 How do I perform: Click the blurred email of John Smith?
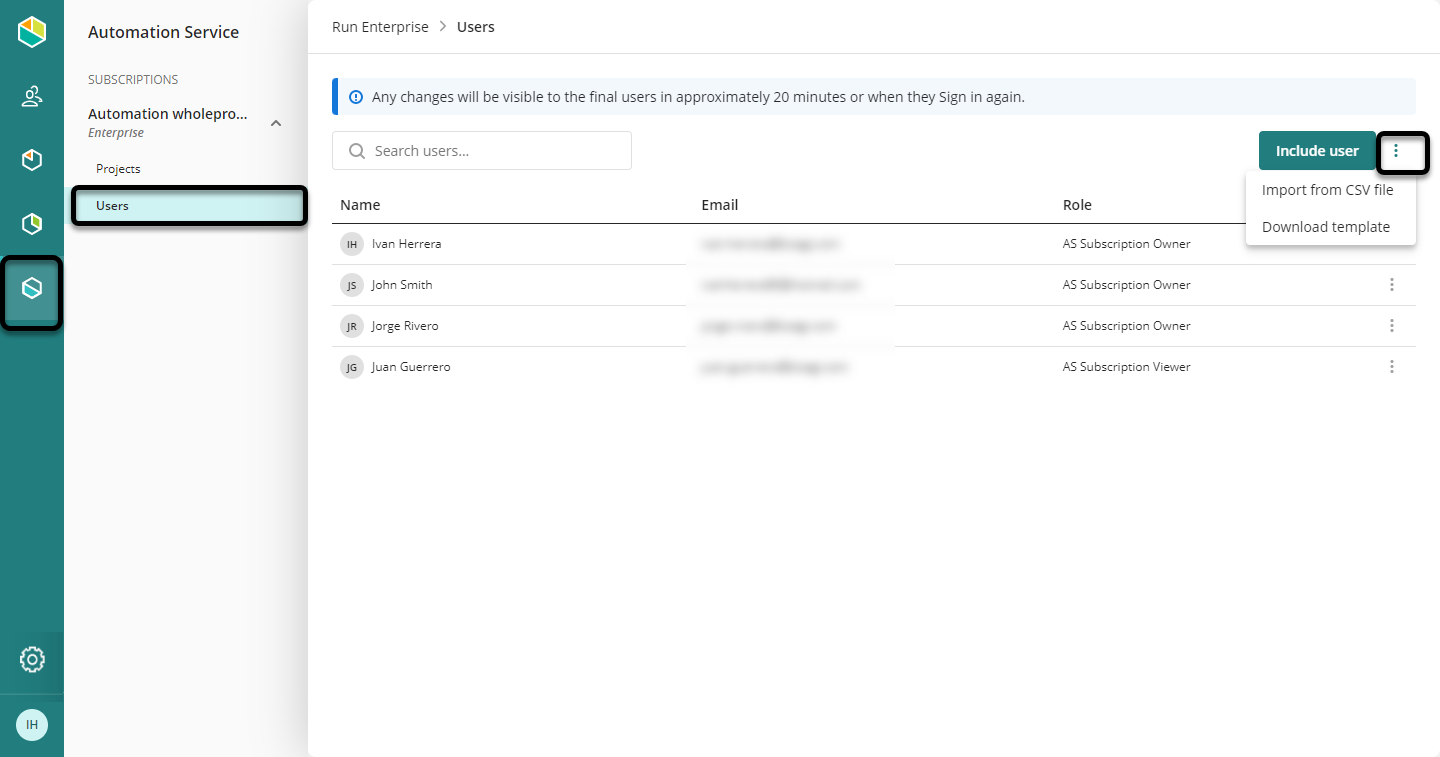point(781,285)
